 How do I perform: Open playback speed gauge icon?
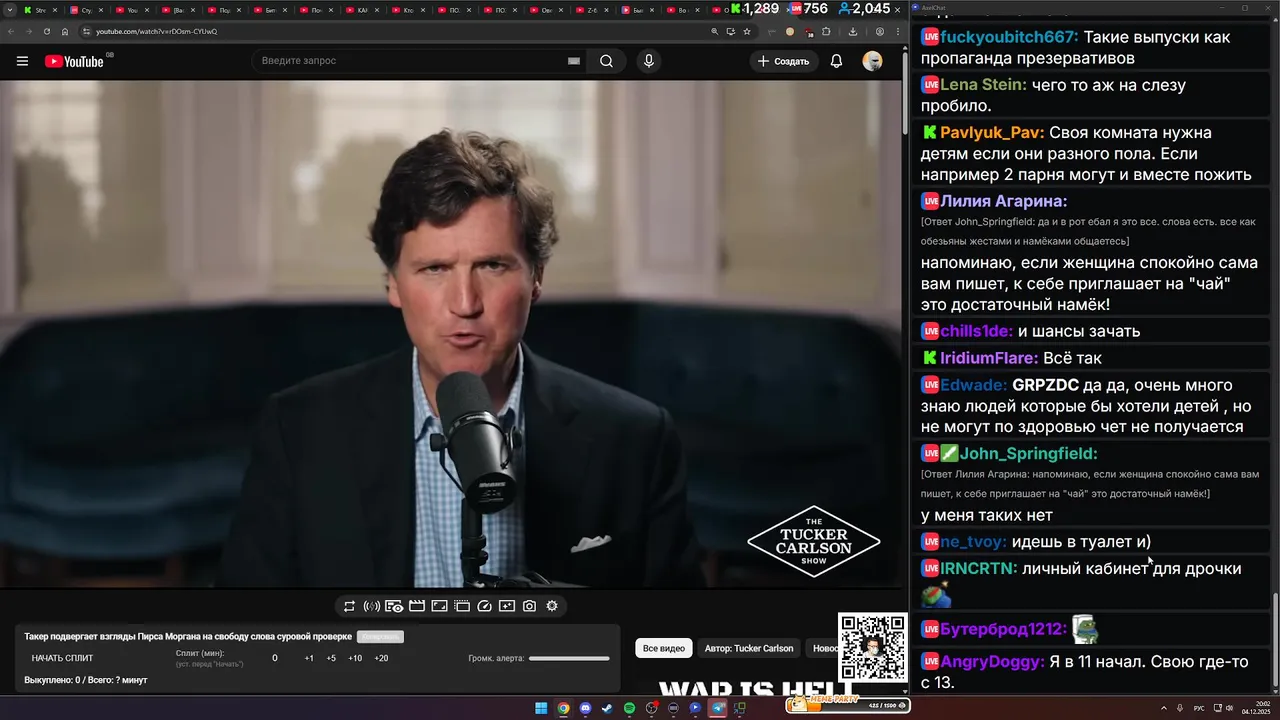click(x=484, y=606)
